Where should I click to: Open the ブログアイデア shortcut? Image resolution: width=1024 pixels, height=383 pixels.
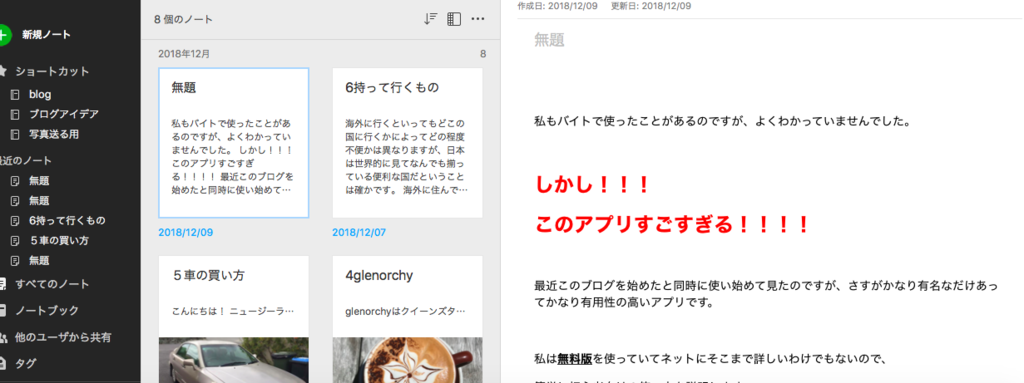tap(63, 114)
